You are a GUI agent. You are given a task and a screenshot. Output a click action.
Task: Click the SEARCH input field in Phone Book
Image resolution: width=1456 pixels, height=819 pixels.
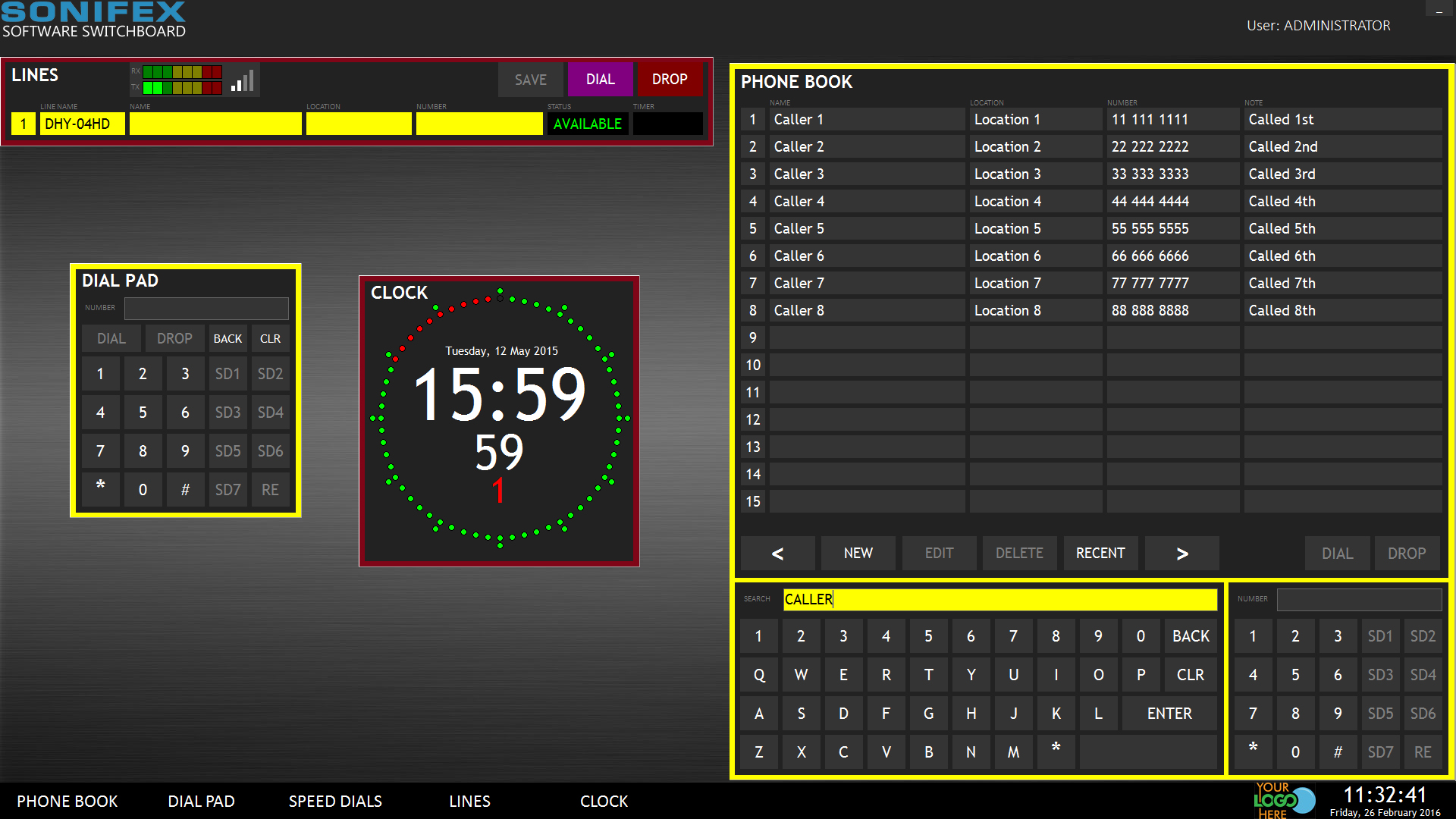(998, 599)
